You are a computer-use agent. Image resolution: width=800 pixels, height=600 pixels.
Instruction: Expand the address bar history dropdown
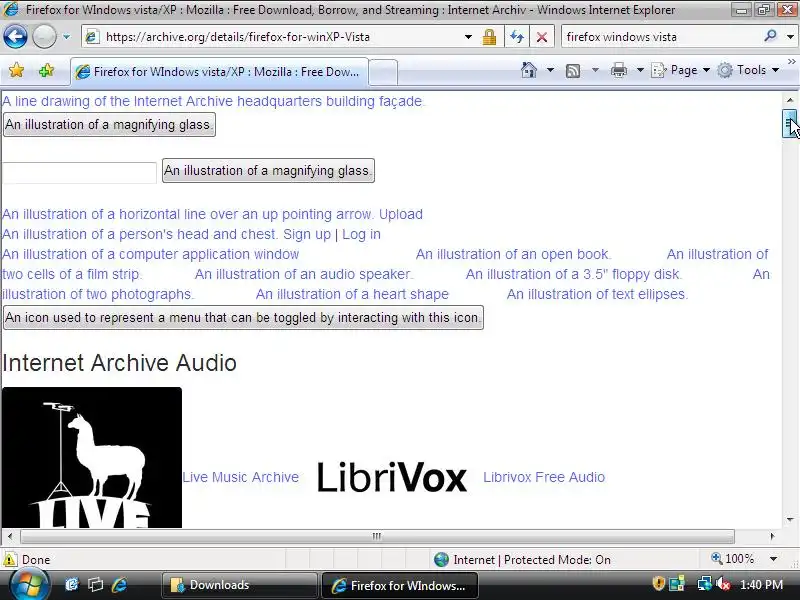[468, 37]
